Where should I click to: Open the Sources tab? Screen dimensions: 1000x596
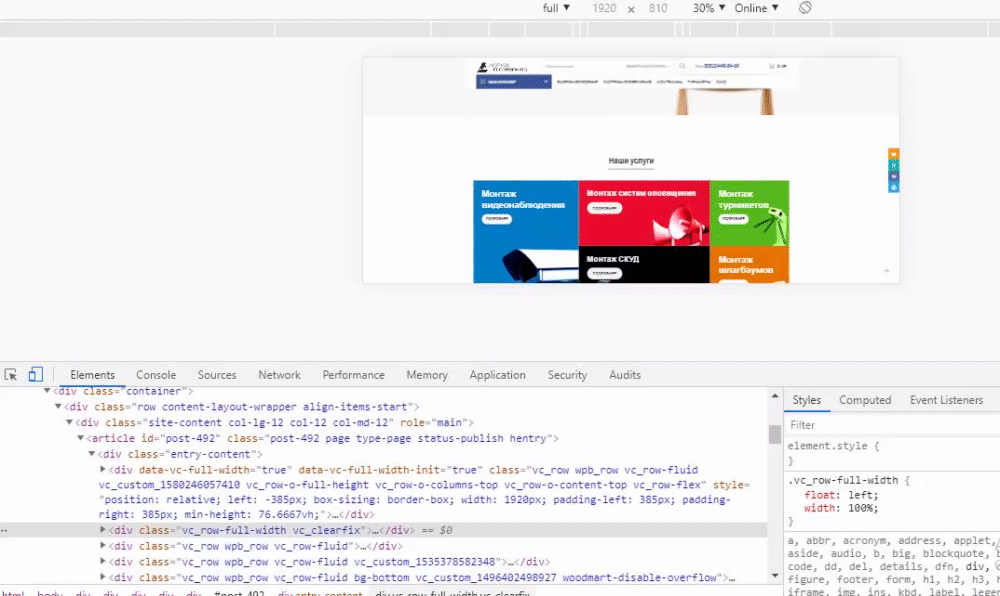tap(217, 375)
